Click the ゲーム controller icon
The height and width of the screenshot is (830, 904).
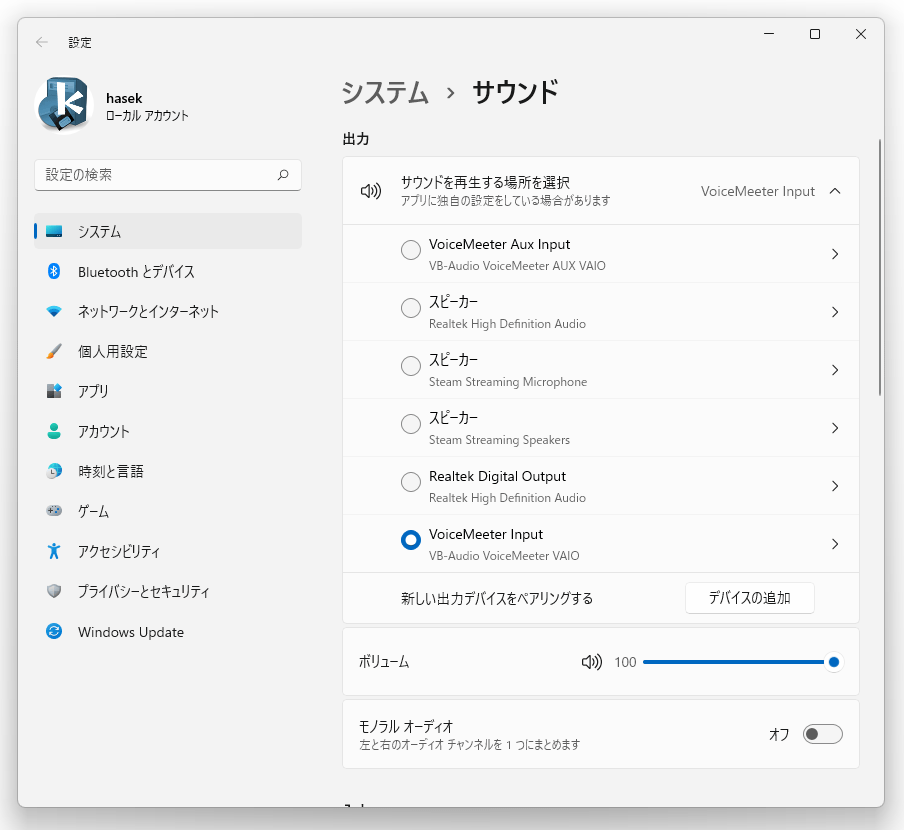pos(54,511)
